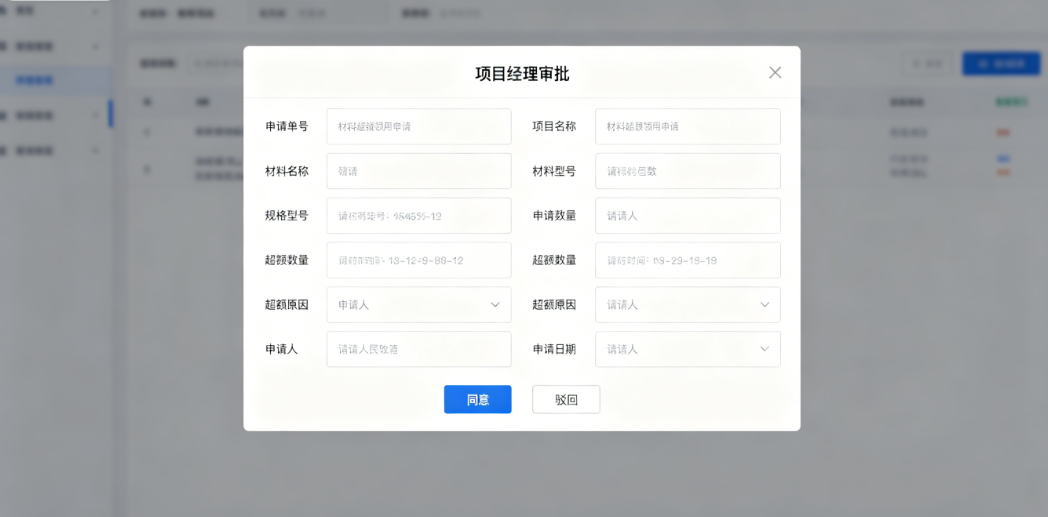Image resolution: width=1048 pixels, height=517 pixels.
Task: Select the 规格型号 input field
Action: [418, 216]
